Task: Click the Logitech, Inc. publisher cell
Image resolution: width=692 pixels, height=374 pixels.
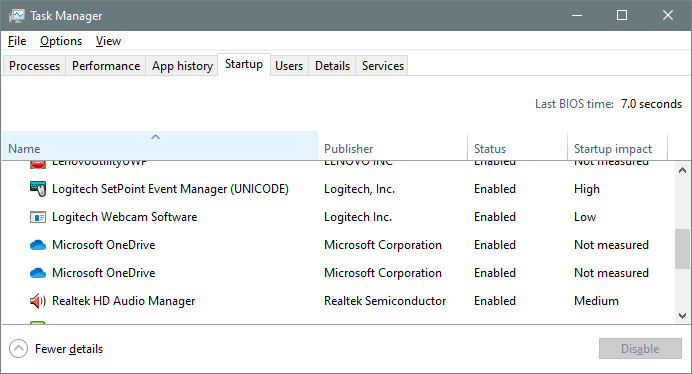Action: point(359,189)
